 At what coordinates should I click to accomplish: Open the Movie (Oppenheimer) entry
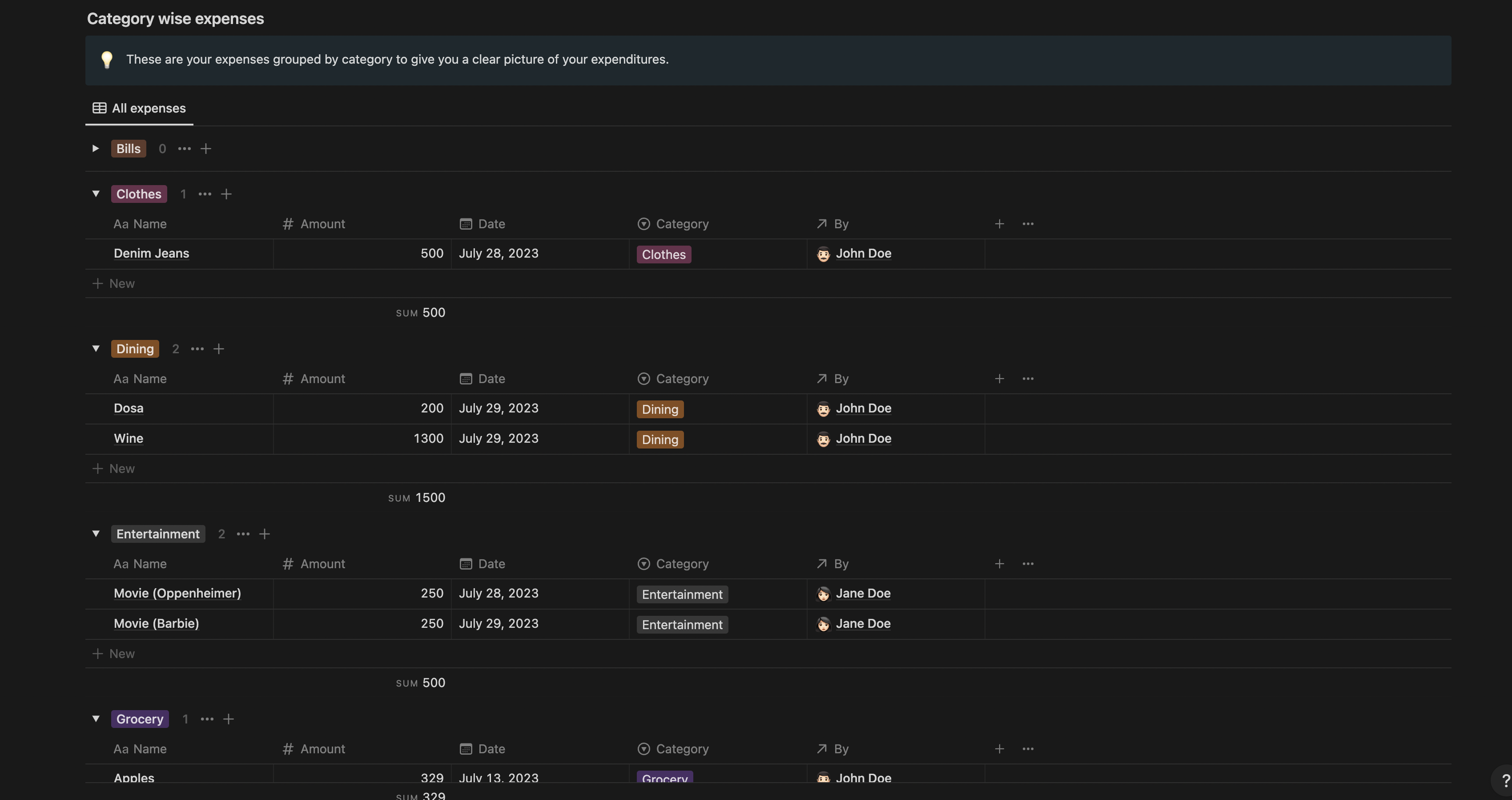click(x=177, y=593)
